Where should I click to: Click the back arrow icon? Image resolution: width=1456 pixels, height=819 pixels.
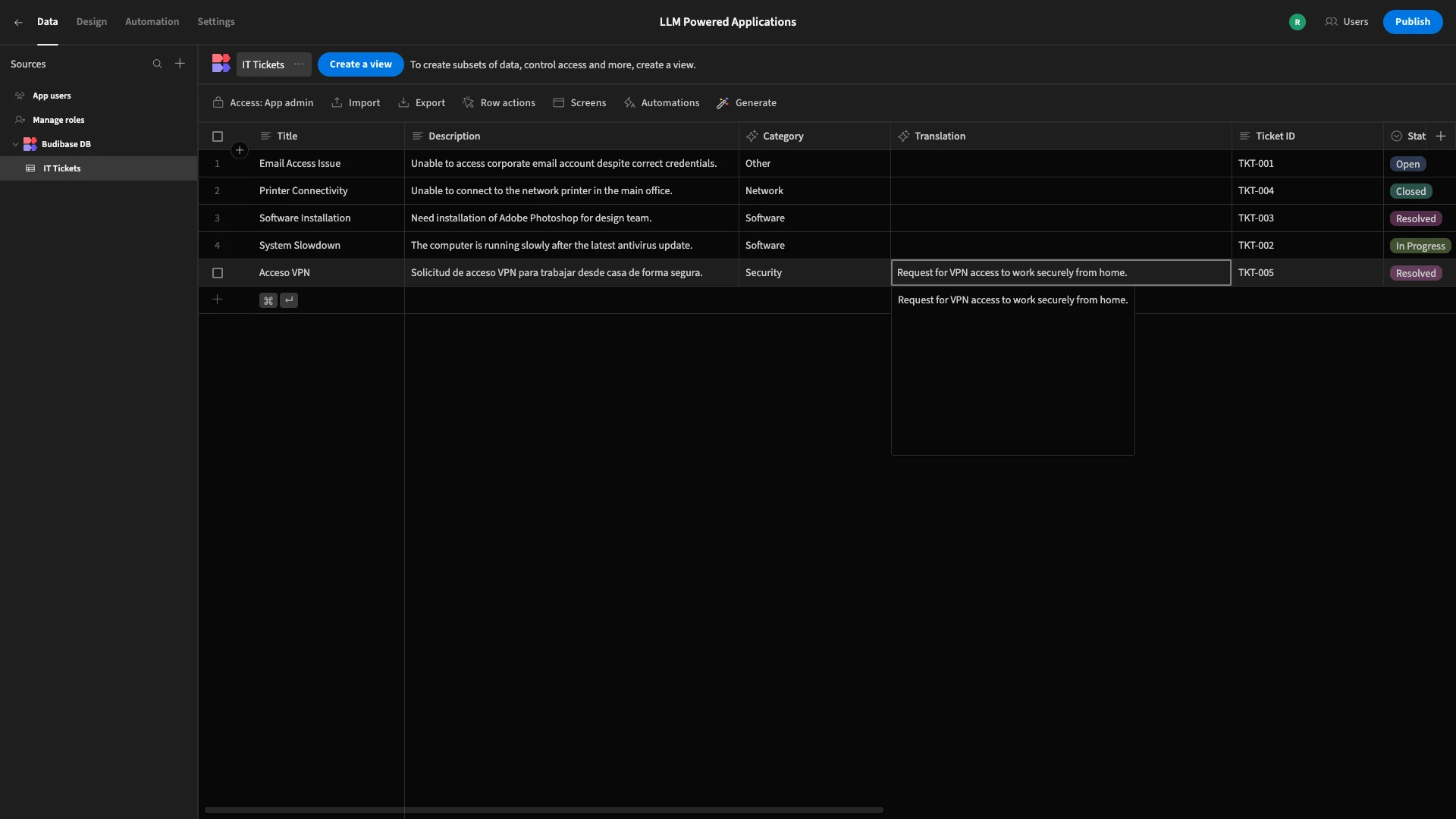tap(18, 22)
